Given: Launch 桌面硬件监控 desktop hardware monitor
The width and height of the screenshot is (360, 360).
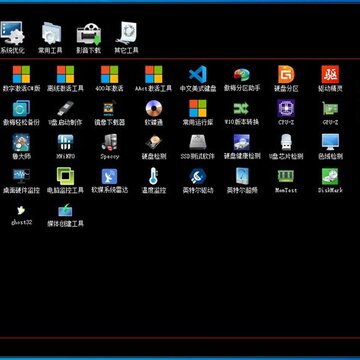Looking at the screenshot, I should point(21,181).
